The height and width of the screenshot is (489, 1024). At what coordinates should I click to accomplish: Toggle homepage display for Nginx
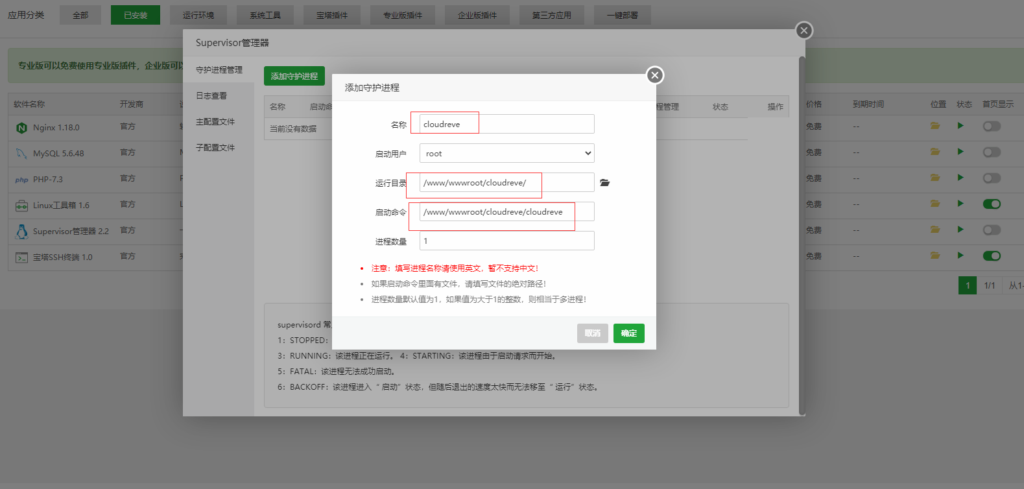(991, 126)
